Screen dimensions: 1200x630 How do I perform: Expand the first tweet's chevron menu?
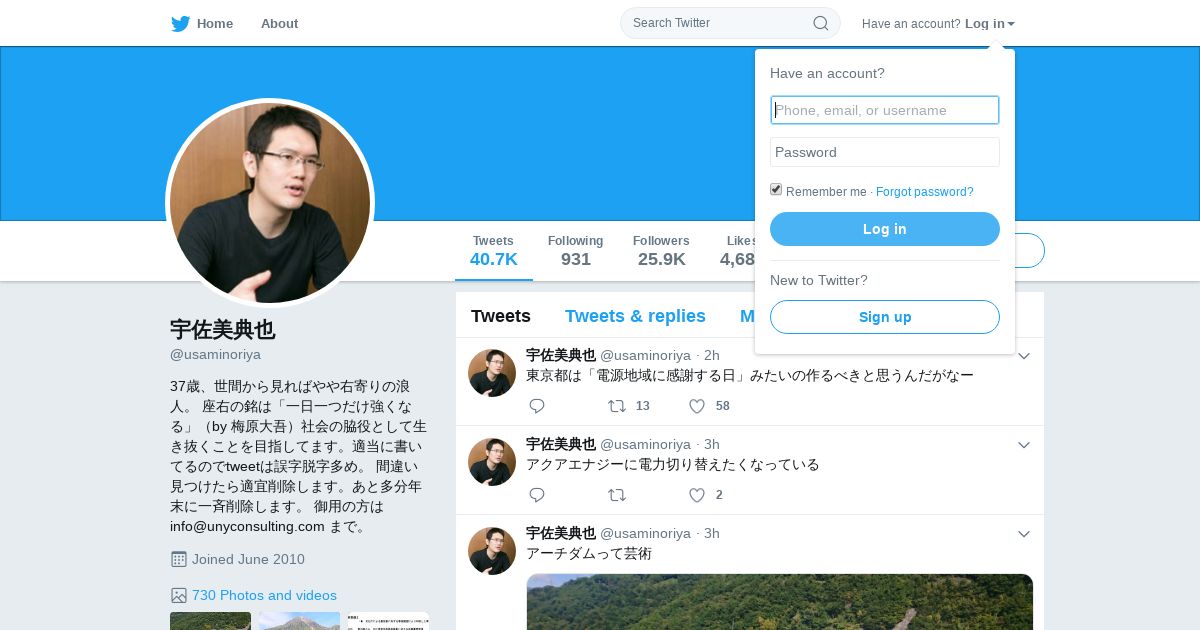click(x=1024, y=356)
